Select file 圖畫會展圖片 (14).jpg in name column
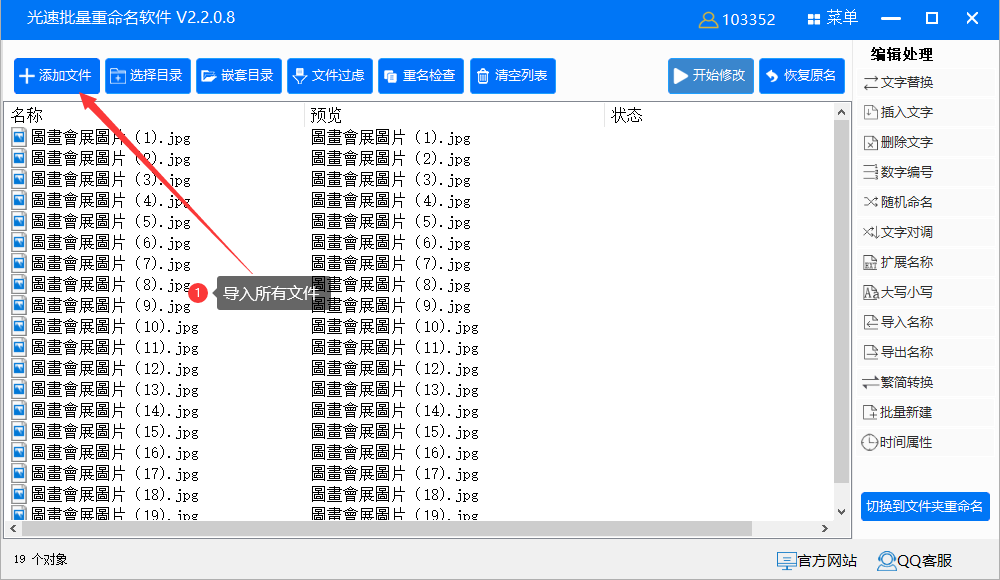Viewport: 1000px width, 580px height. pos(115,410)
